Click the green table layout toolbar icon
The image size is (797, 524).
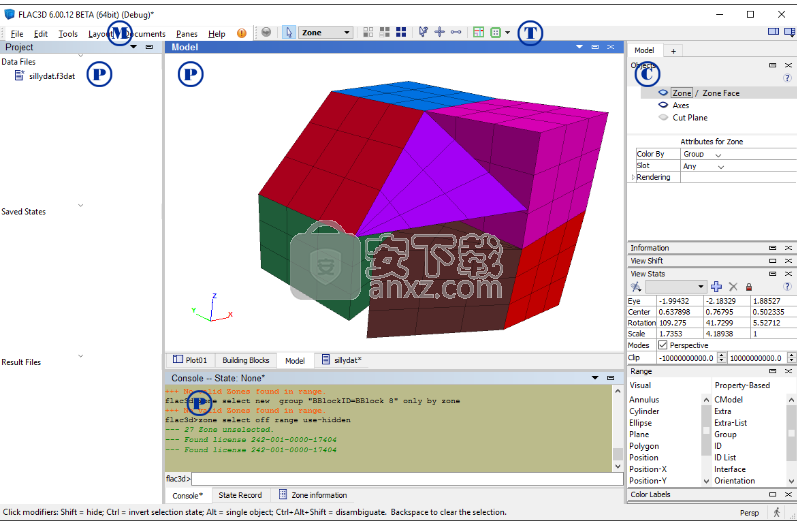478,33
